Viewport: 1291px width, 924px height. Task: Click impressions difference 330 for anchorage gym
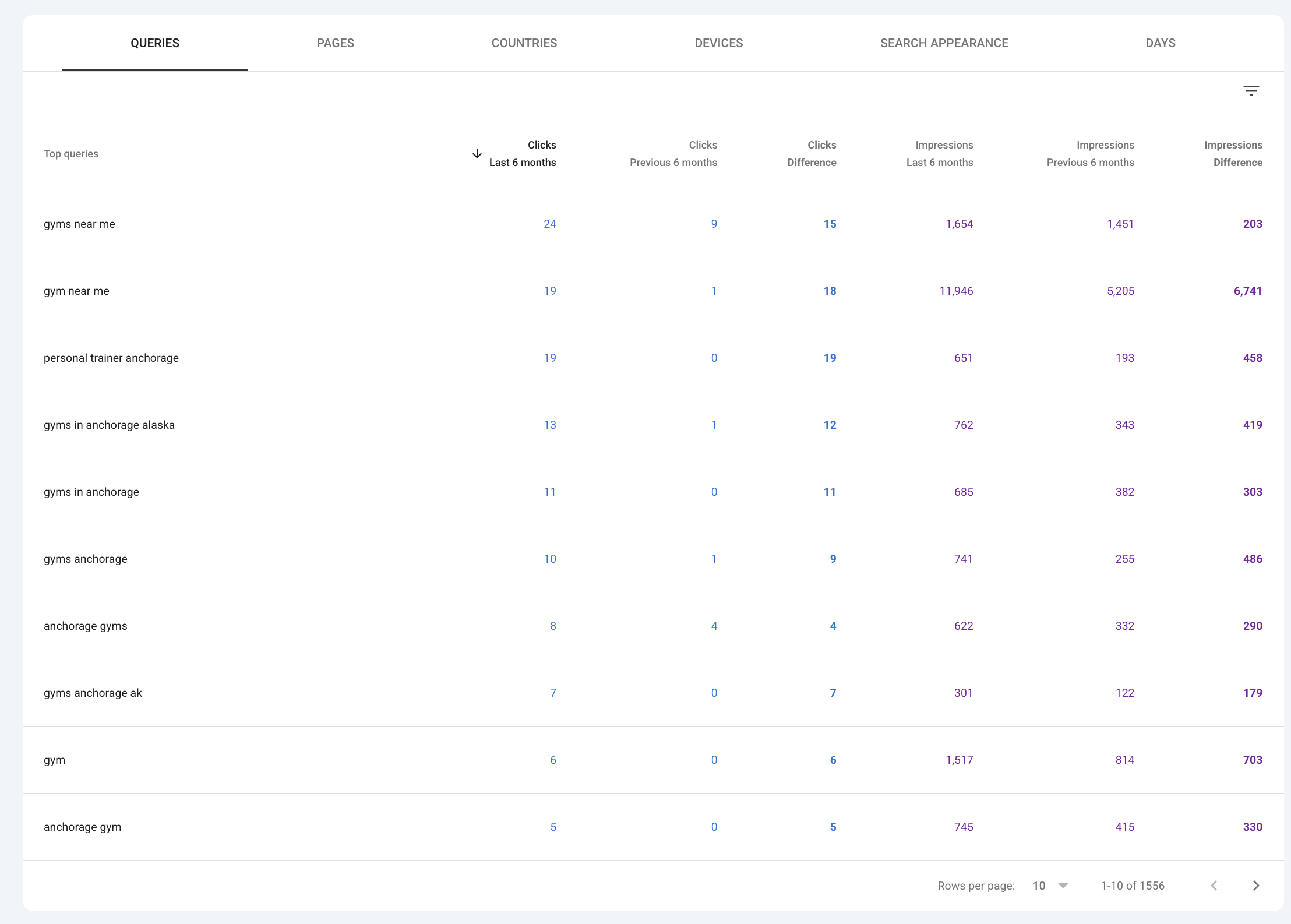point(1253,827)
